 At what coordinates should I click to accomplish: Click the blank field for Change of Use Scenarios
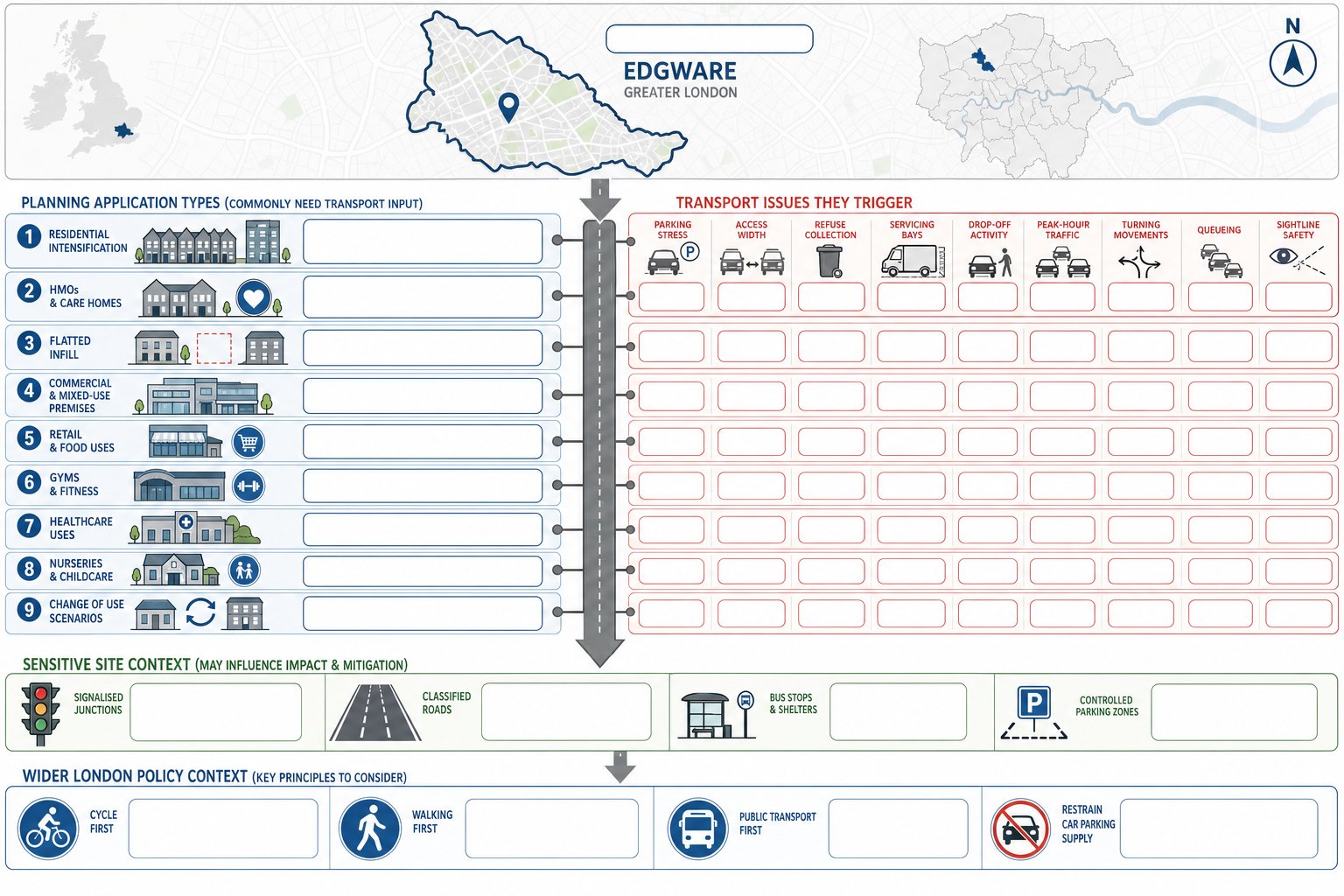point(423,613)
